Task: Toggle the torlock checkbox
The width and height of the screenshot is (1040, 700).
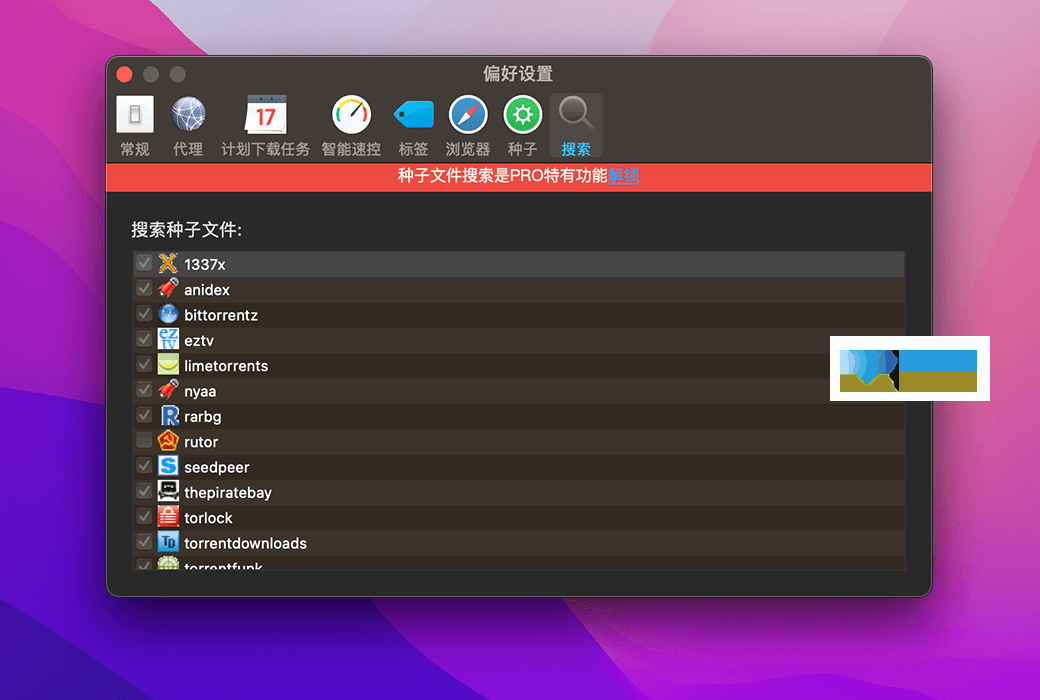Action: [x=144, y=516]
